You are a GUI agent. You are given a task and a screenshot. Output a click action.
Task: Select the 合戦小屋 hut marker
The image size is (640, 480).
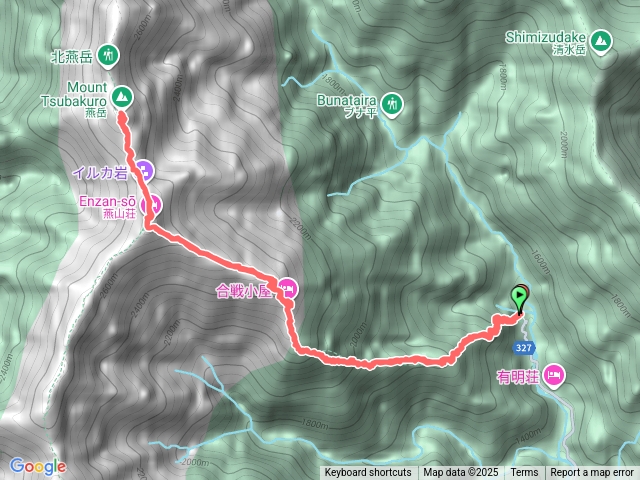(288, 290)
